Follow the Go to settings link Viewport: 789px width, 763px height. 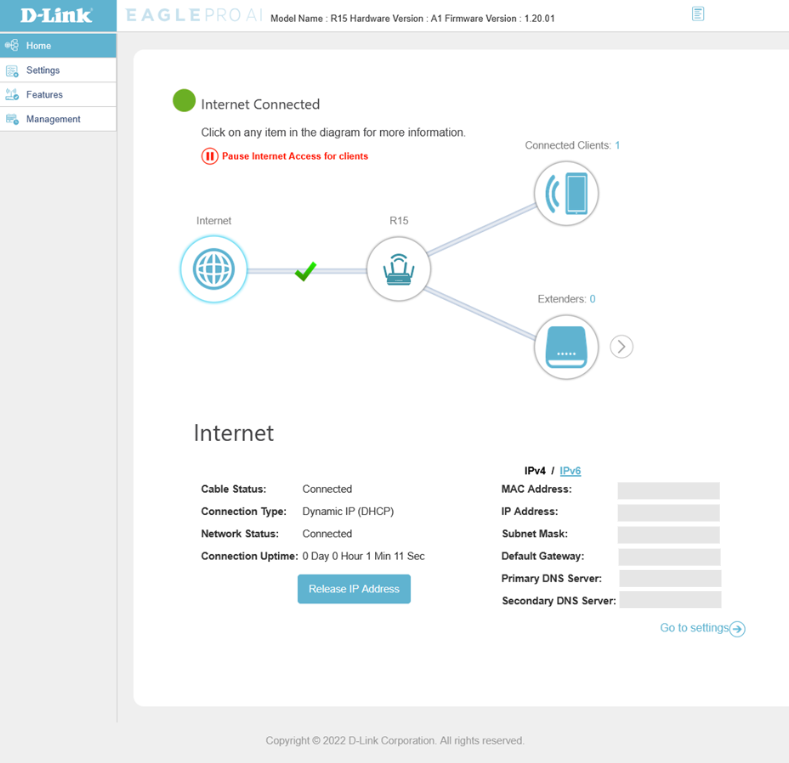tap(702, 628)
